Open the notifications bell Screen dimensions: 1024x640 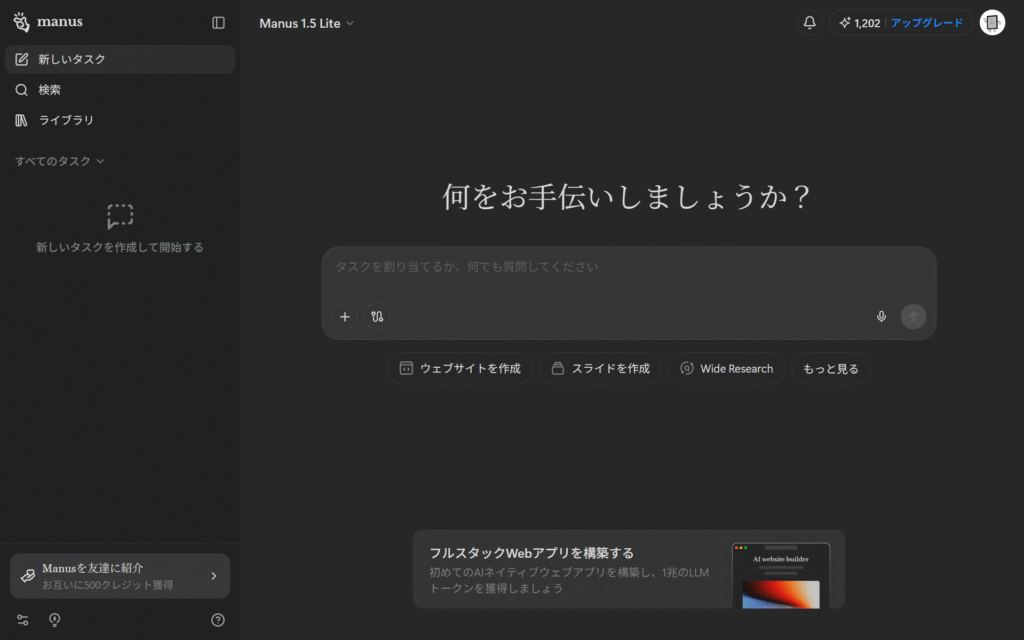point(809,23)
